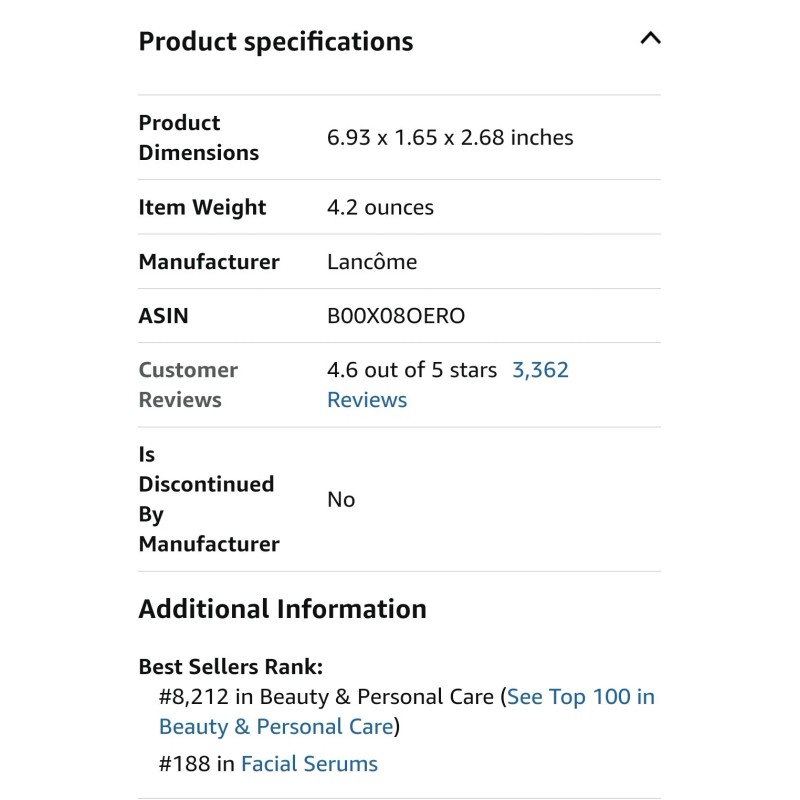The height and width of the screenshot is (800, 800).
Task: Click the Manufacturer row label
Action: tap(209, 262)
